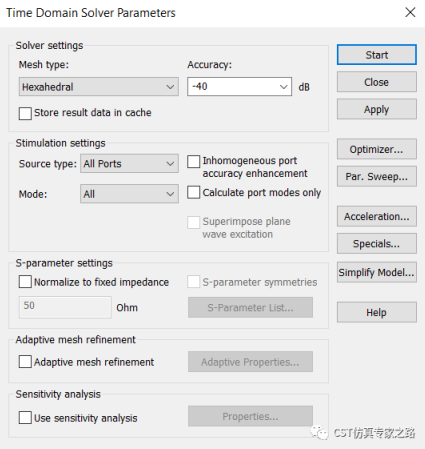Check Calculate port modes only

[194, 192]
